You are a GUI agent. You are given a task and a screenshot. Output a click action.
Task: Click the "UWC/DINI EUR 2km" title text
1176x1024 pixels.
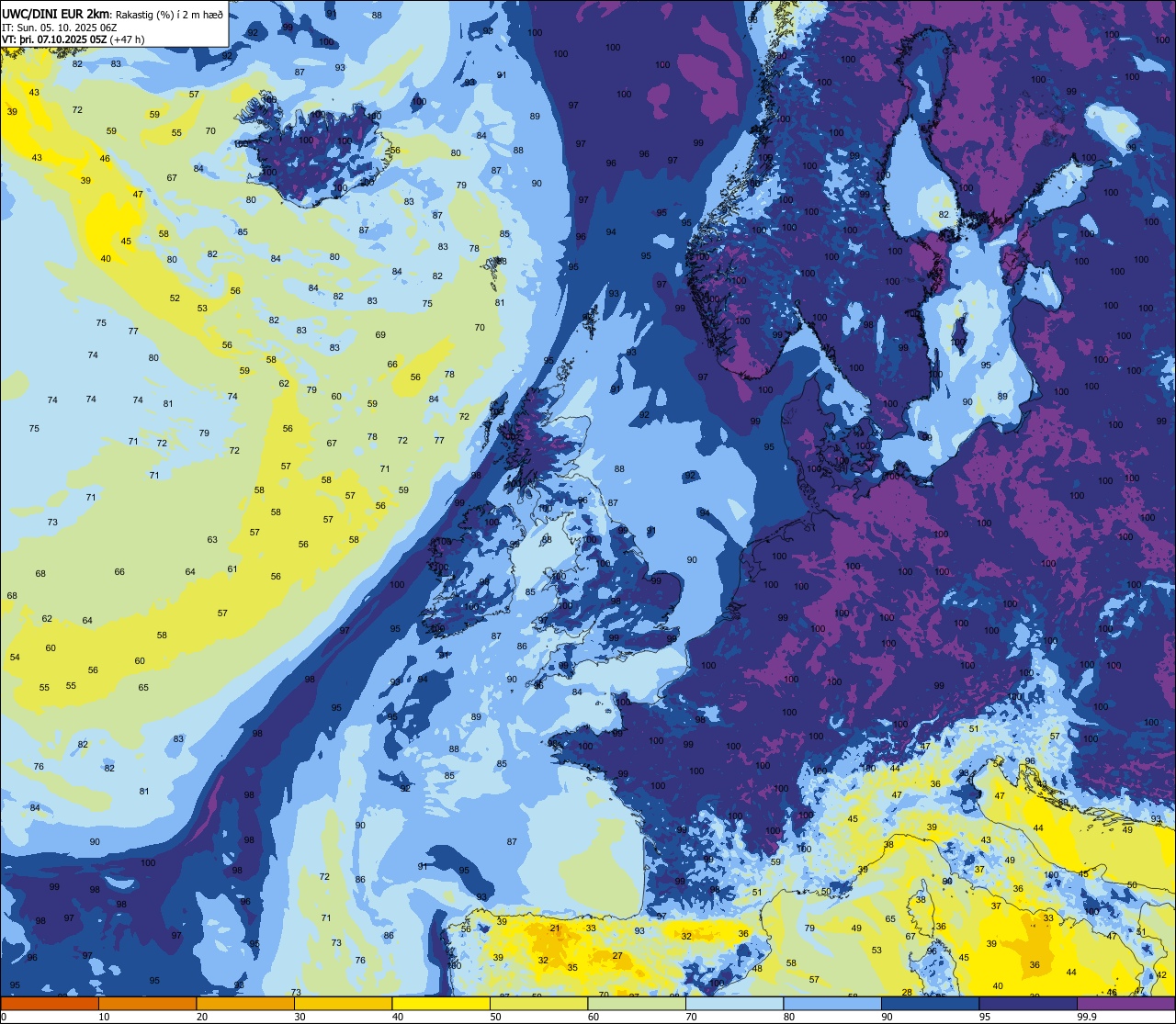coord(56,13)
